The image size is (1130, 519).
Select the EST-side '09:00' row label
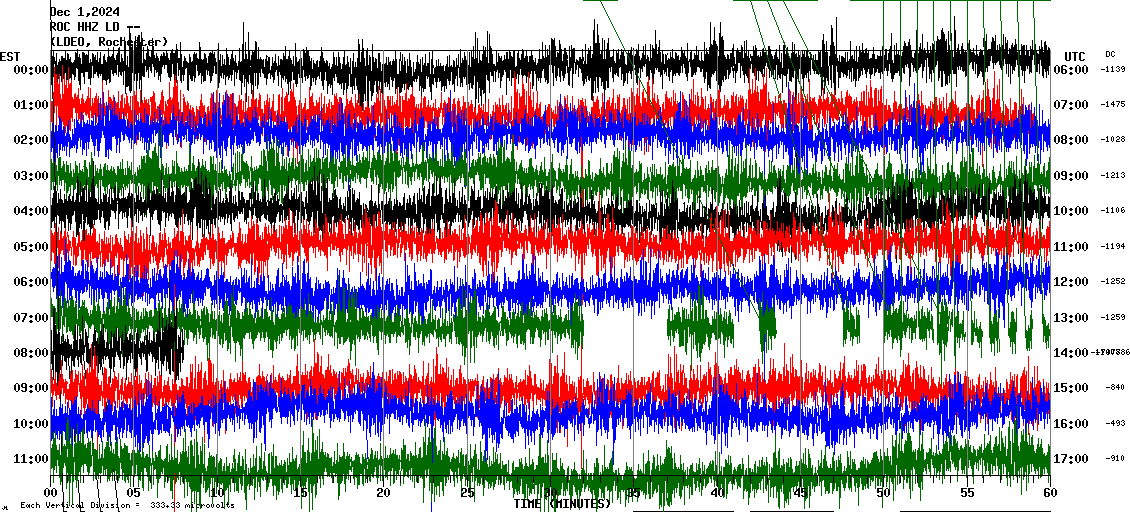coord(30,389)
